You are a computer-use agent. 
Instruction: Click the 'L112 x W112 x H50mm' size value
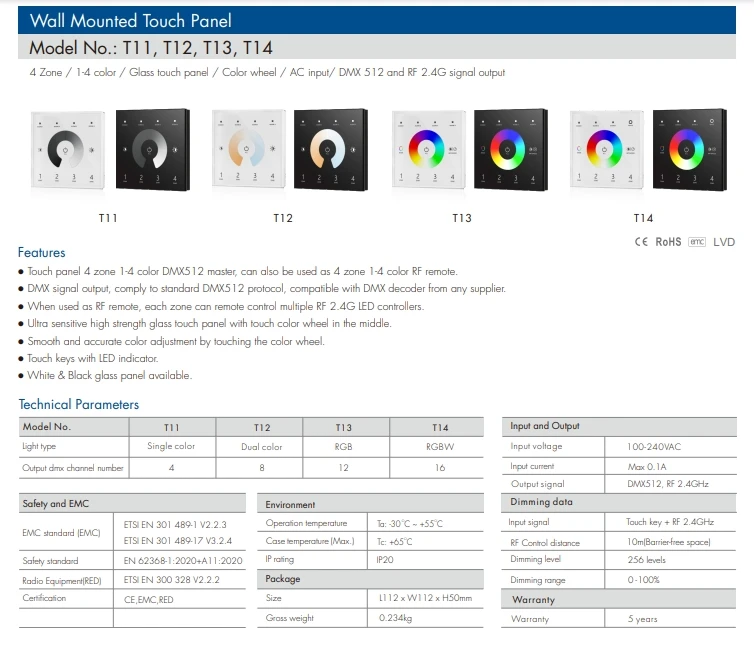coord(426,598)
